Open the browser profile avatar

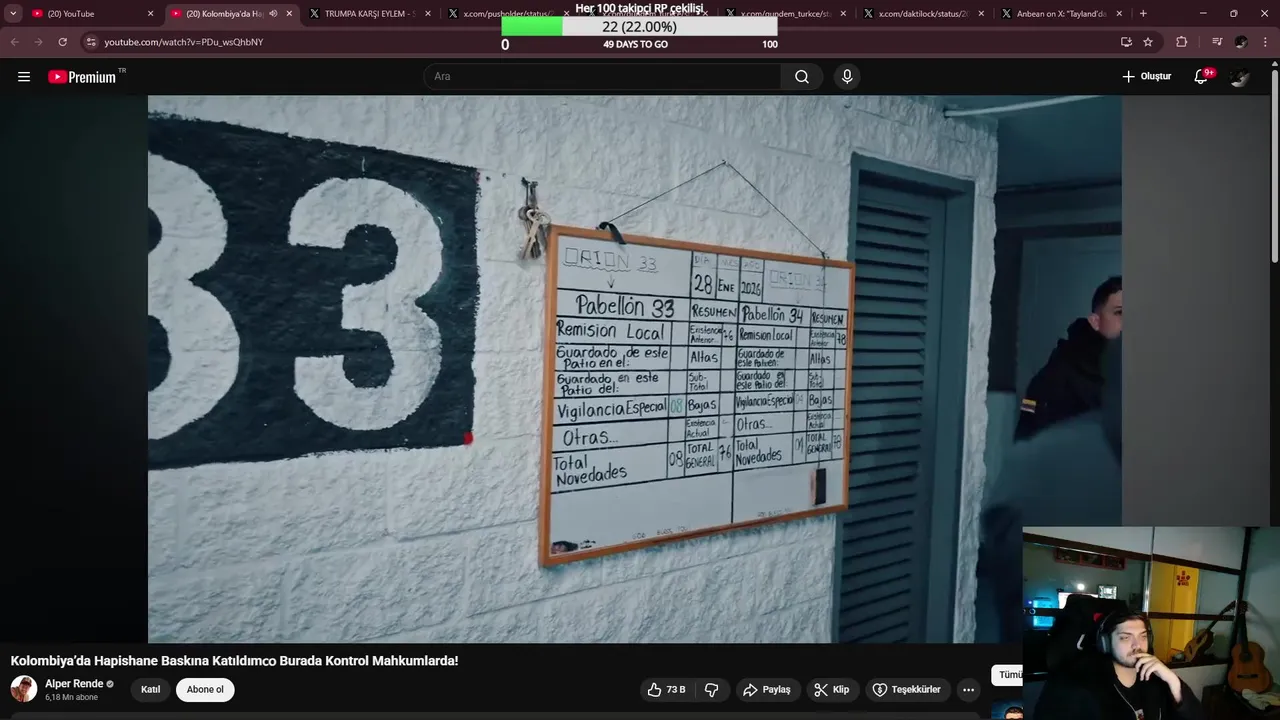pos(1241,42)
